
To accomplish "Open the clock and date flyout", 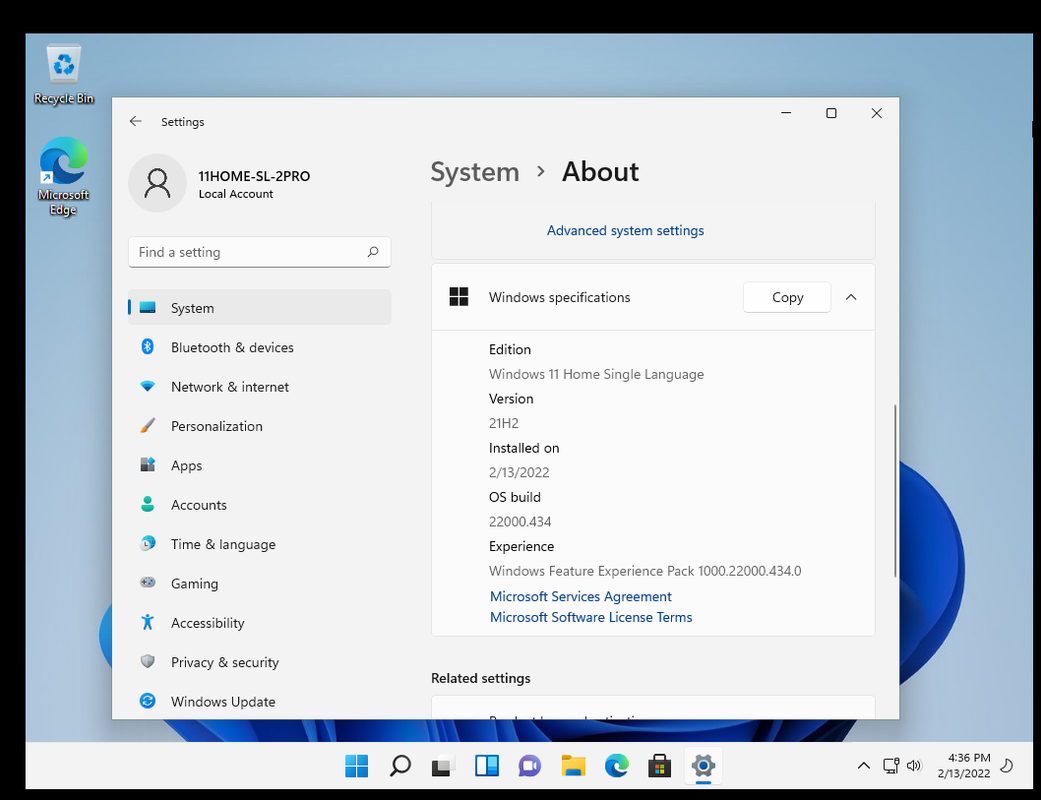I will pyautogui.click(x=964, y=765).
